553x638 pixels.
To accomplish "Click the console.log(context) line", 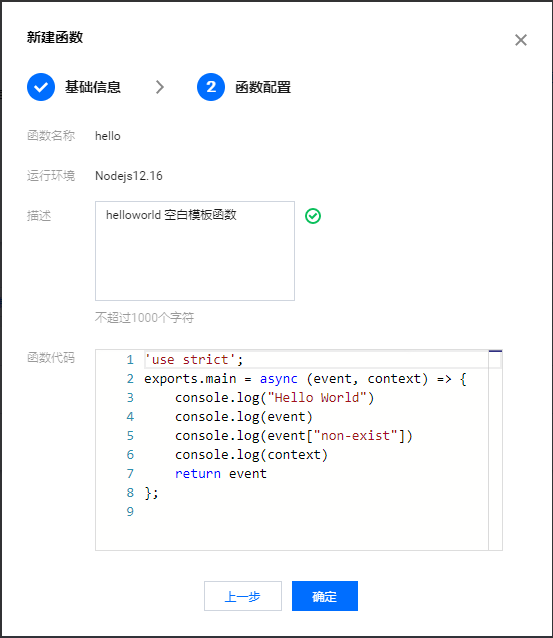I will [251, 454].
